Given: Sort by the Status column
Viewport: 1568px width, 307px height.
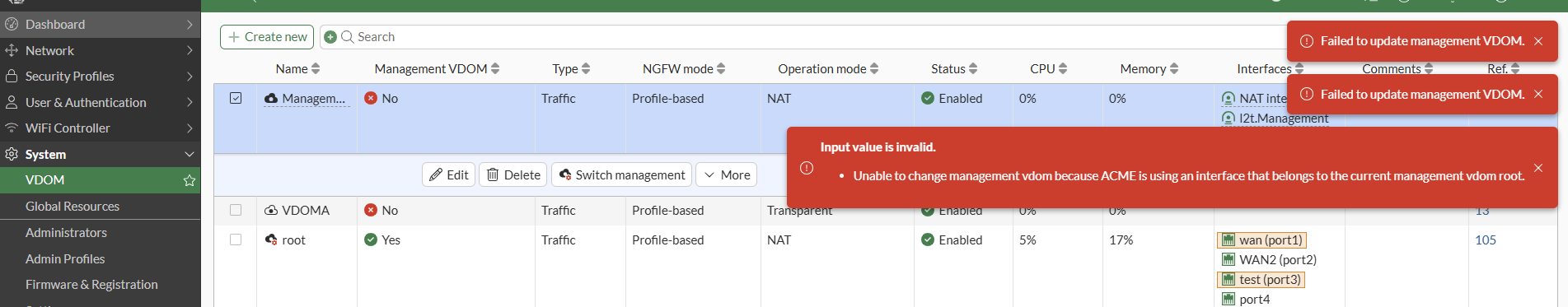Looking at the screenshot, I should pos(954,68).
